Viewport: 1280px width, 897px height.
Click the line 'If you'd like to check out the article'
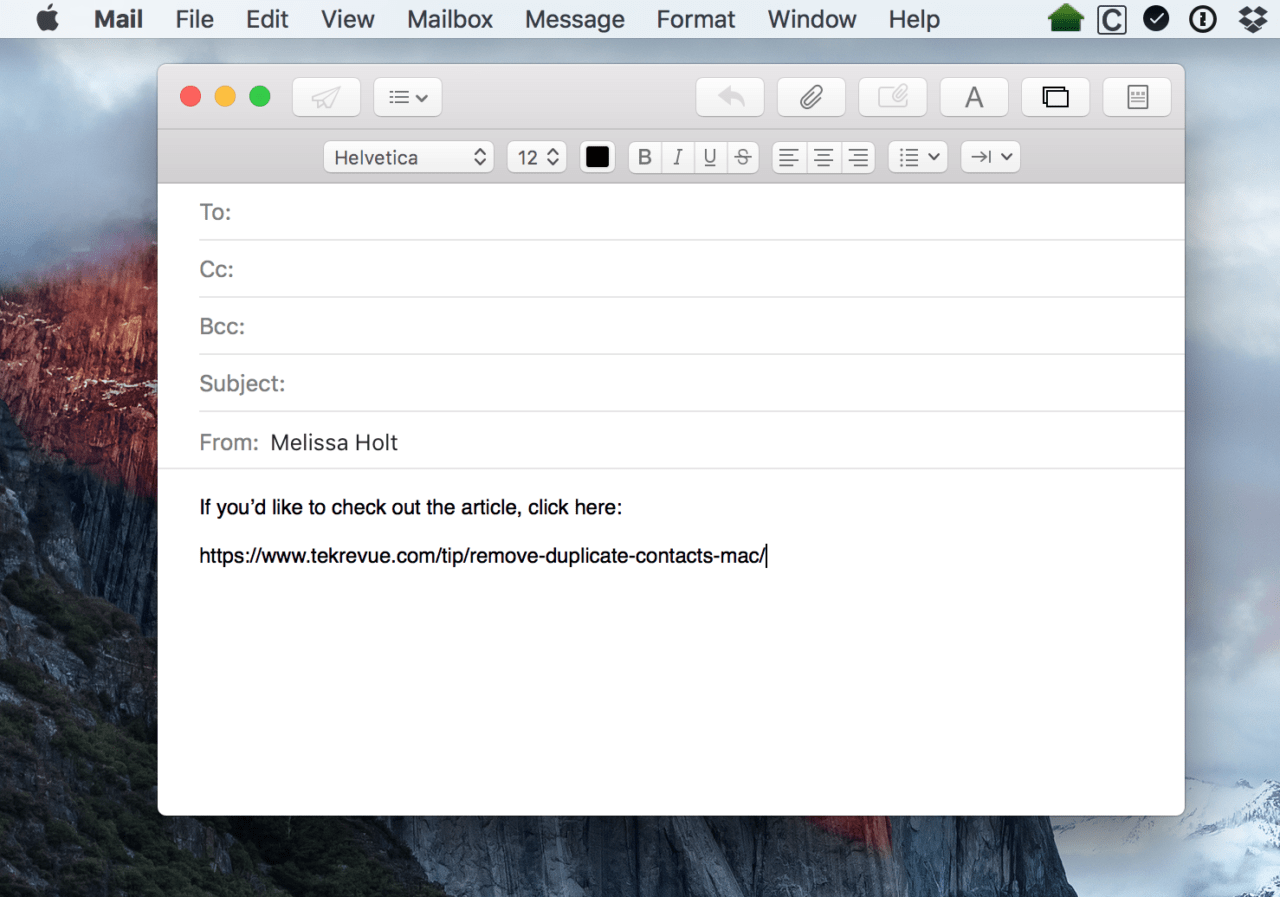[411, 508]
